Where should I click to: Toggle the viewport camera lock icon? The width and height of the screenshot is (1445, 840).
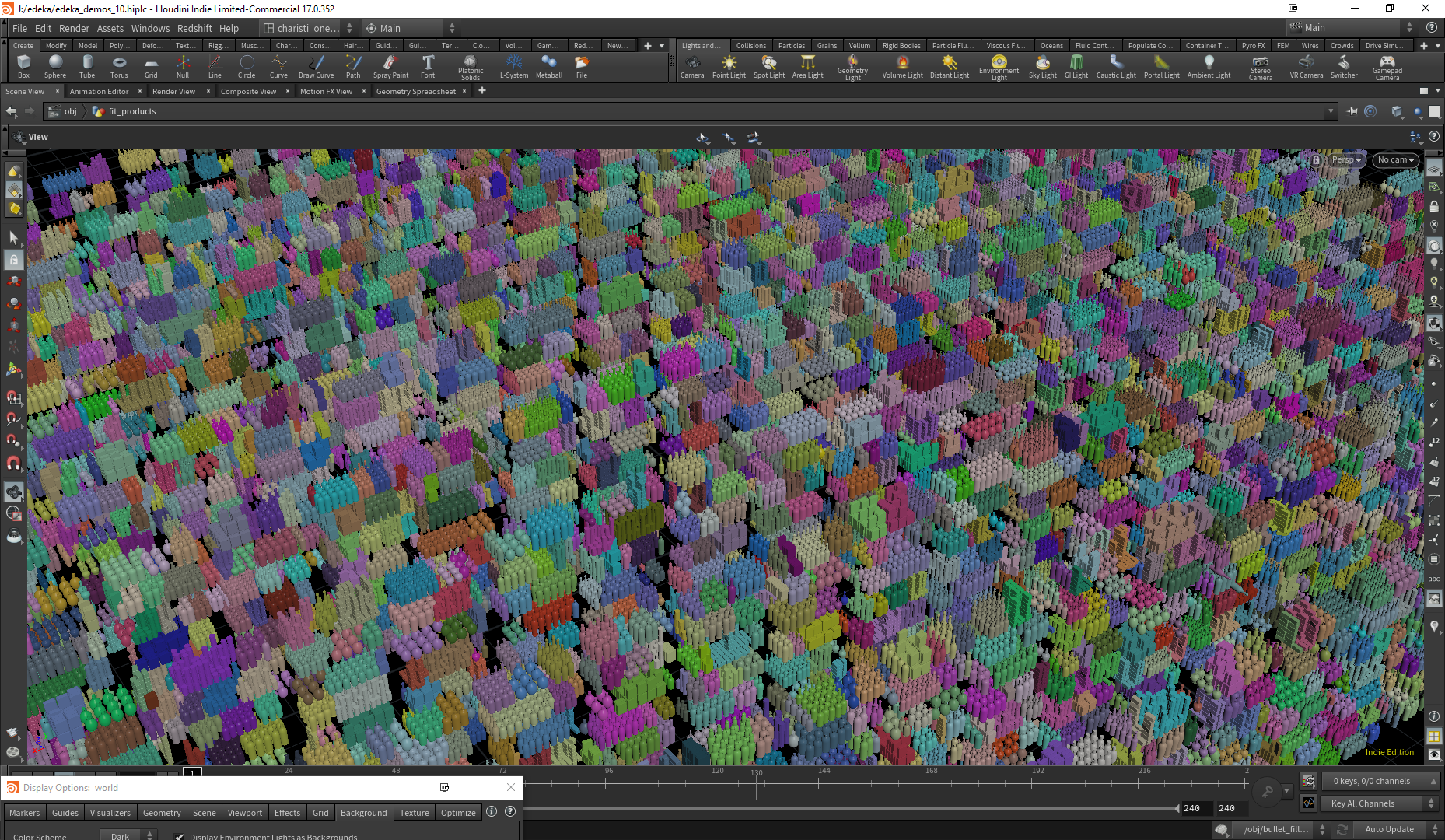pyautogui.click(x=1316, y=160)
